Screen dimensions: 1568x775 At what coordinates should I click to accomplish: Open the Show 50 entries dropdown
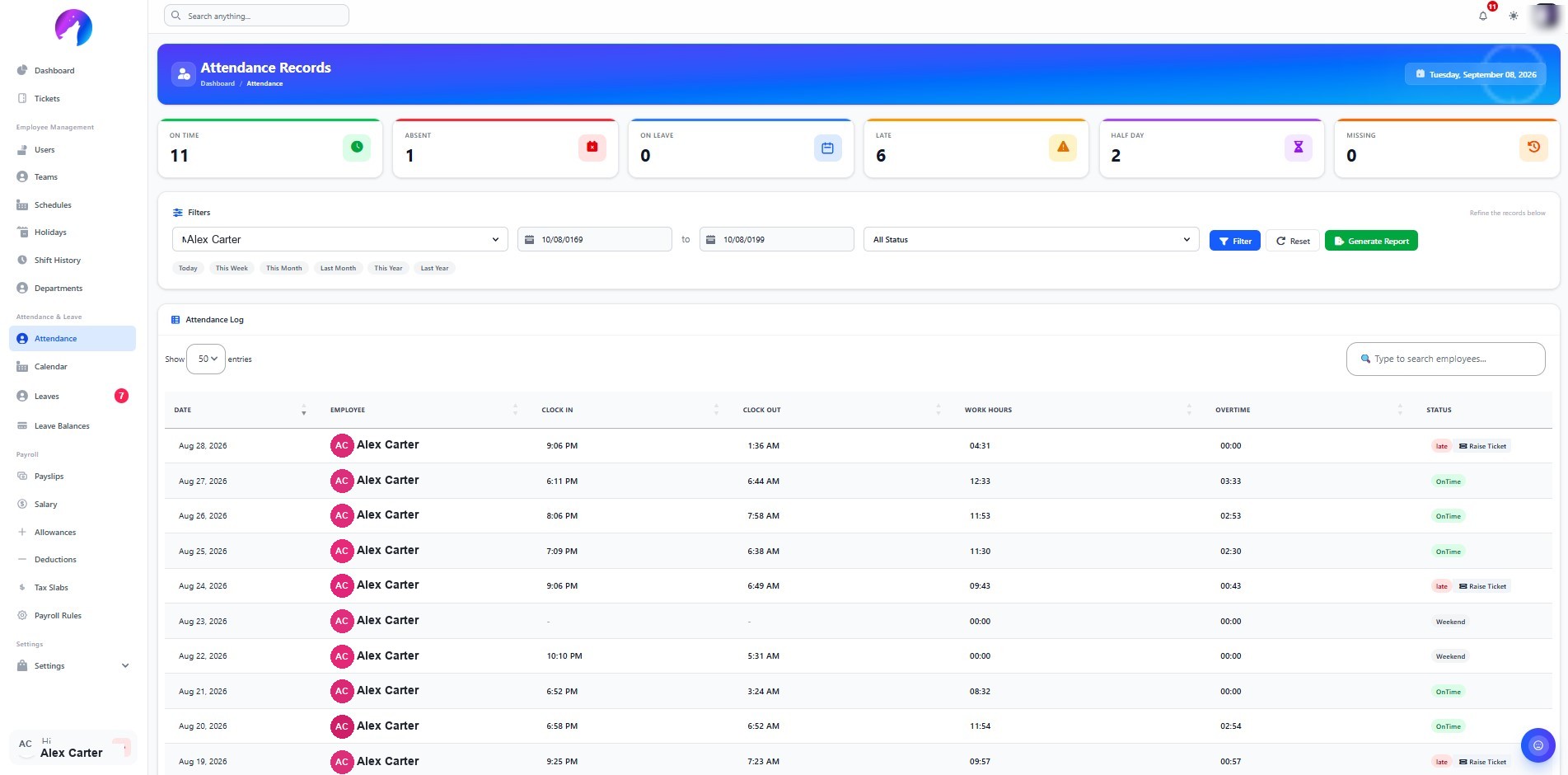pos(206,359)
